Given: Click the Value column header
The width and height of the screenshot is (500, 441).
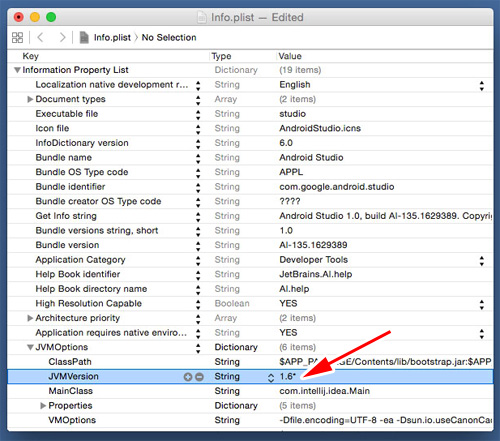Looking at the screenshot, I should tap(290, 56).
